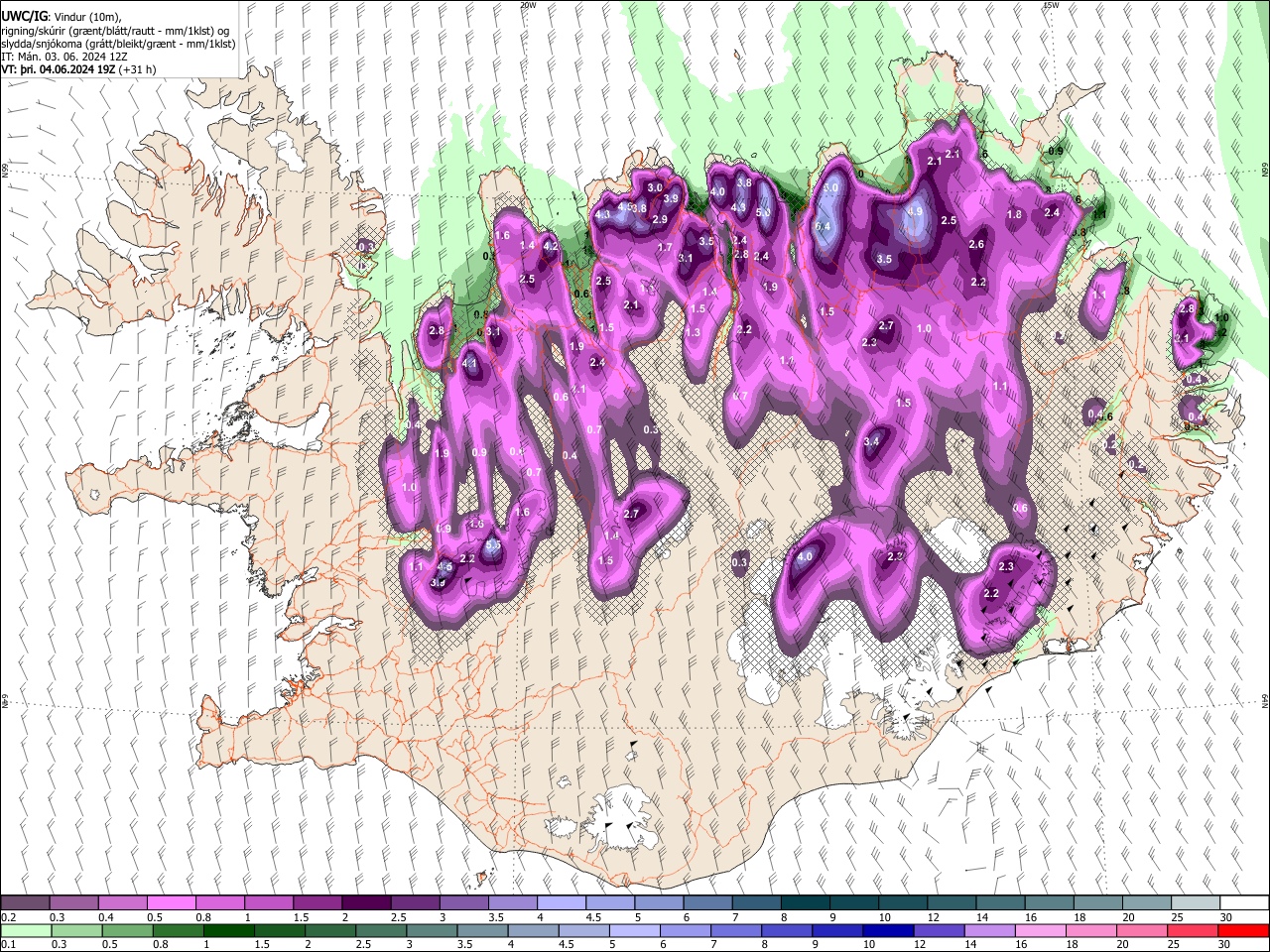Click the 4.1 precipitation value on the map
This screenshot has width=1270, height=952.
[470, 364]
